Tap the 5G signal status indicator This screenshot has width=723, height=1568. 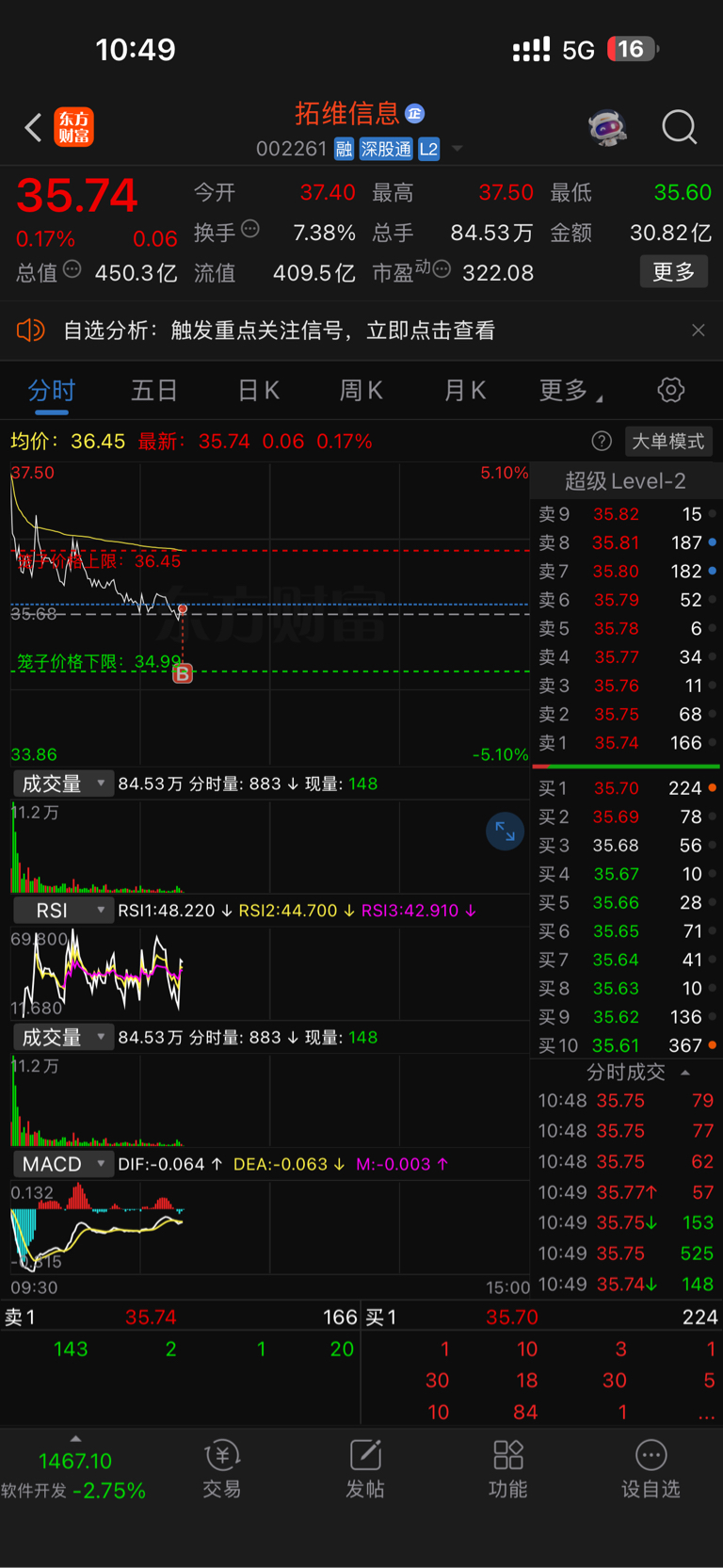tap(578, 50)
